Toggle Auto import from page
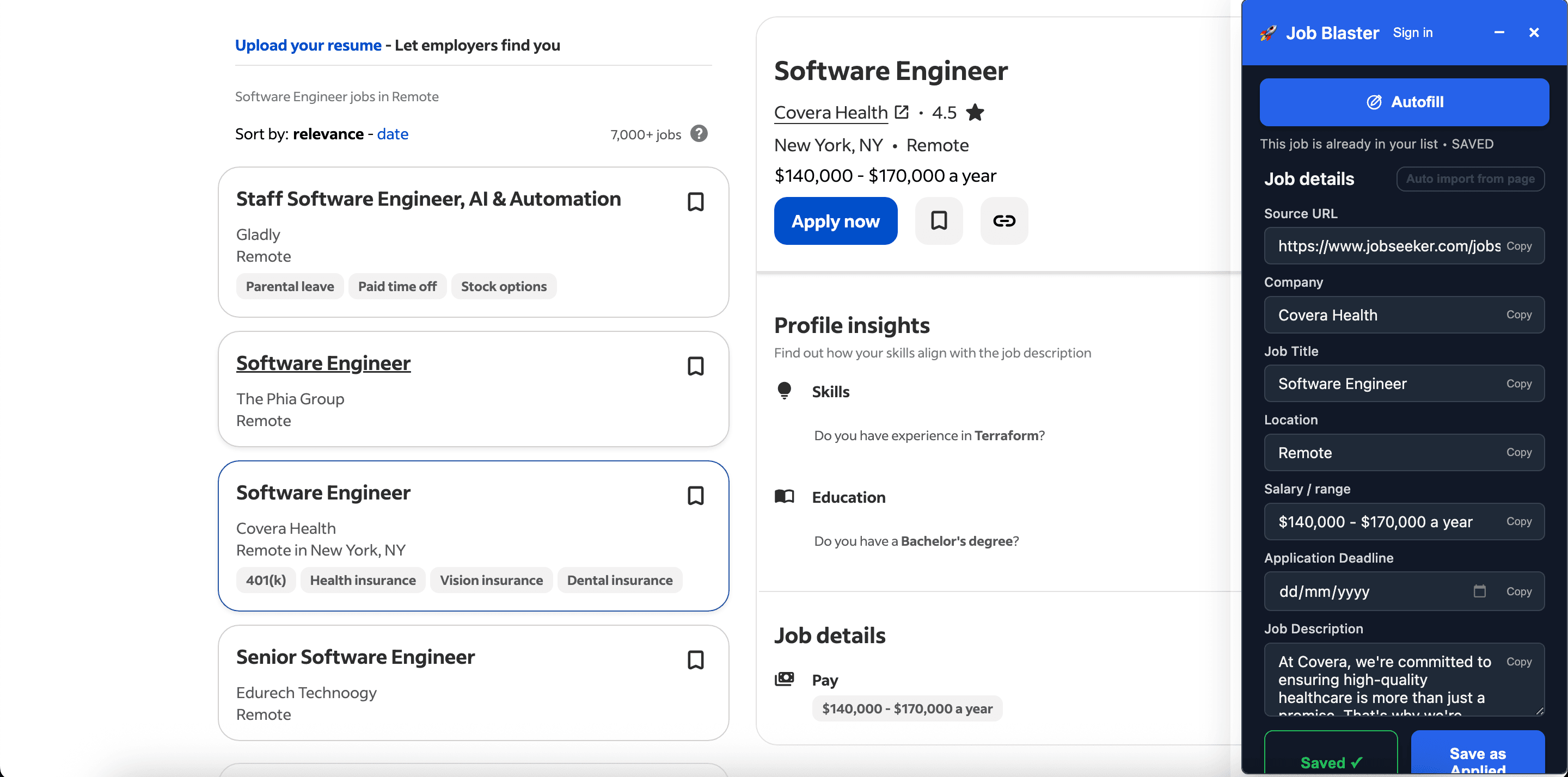The height and width of the screenshot is (777, 1568). [x=1469, y=179]
